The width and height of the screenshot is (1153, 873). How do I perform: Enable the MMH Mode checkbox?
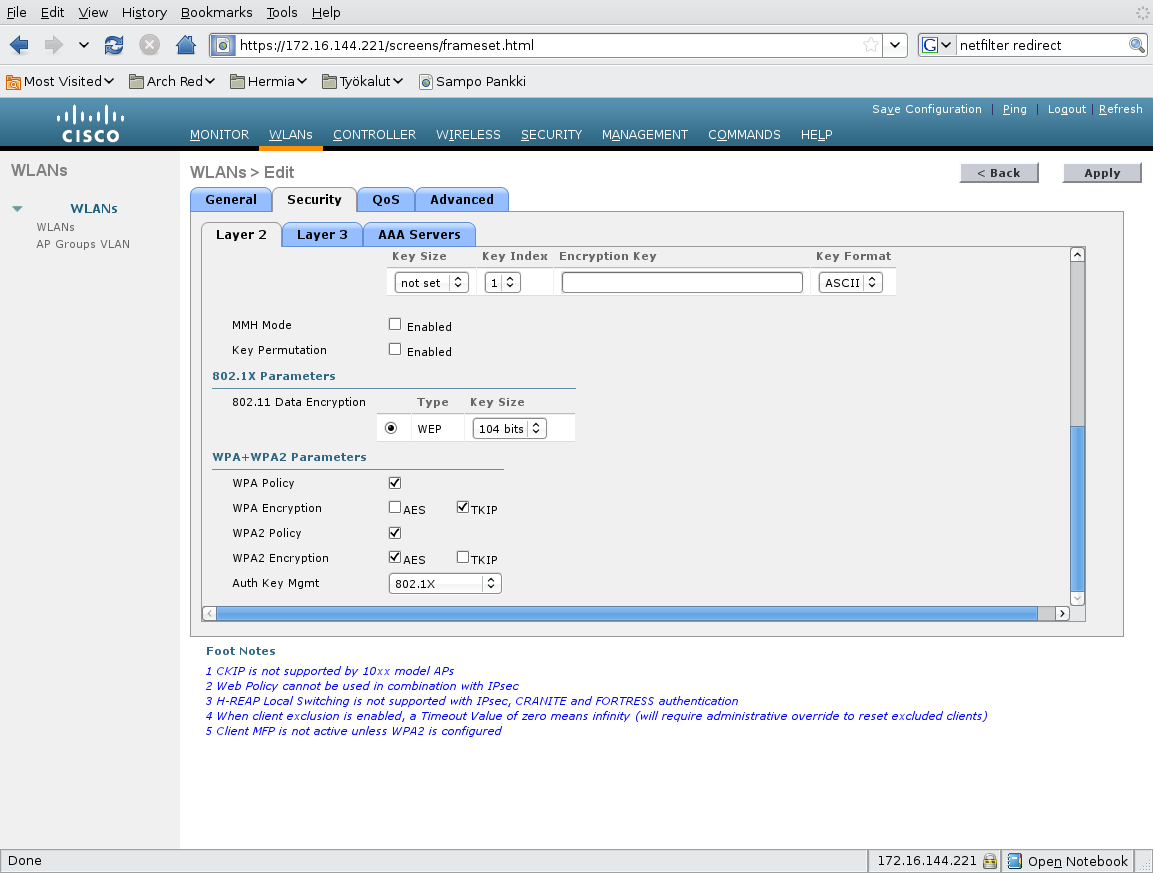point(395,324)
